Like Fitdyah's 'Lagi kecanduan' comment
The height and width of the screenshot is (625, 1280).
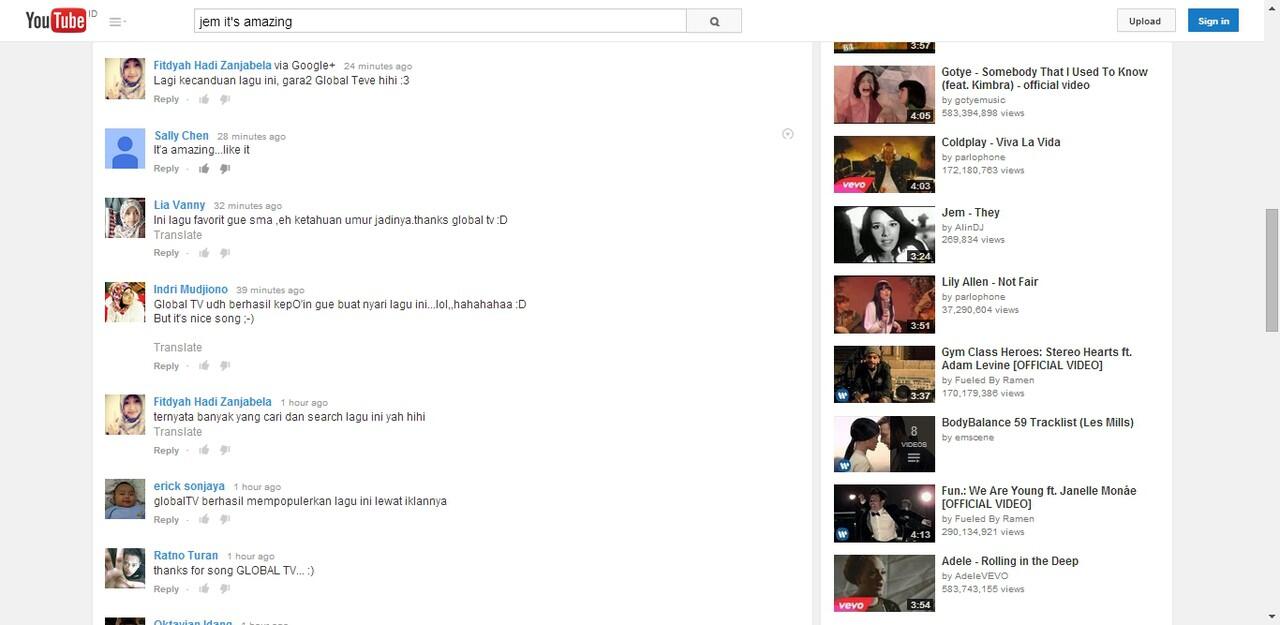point(204,99)
